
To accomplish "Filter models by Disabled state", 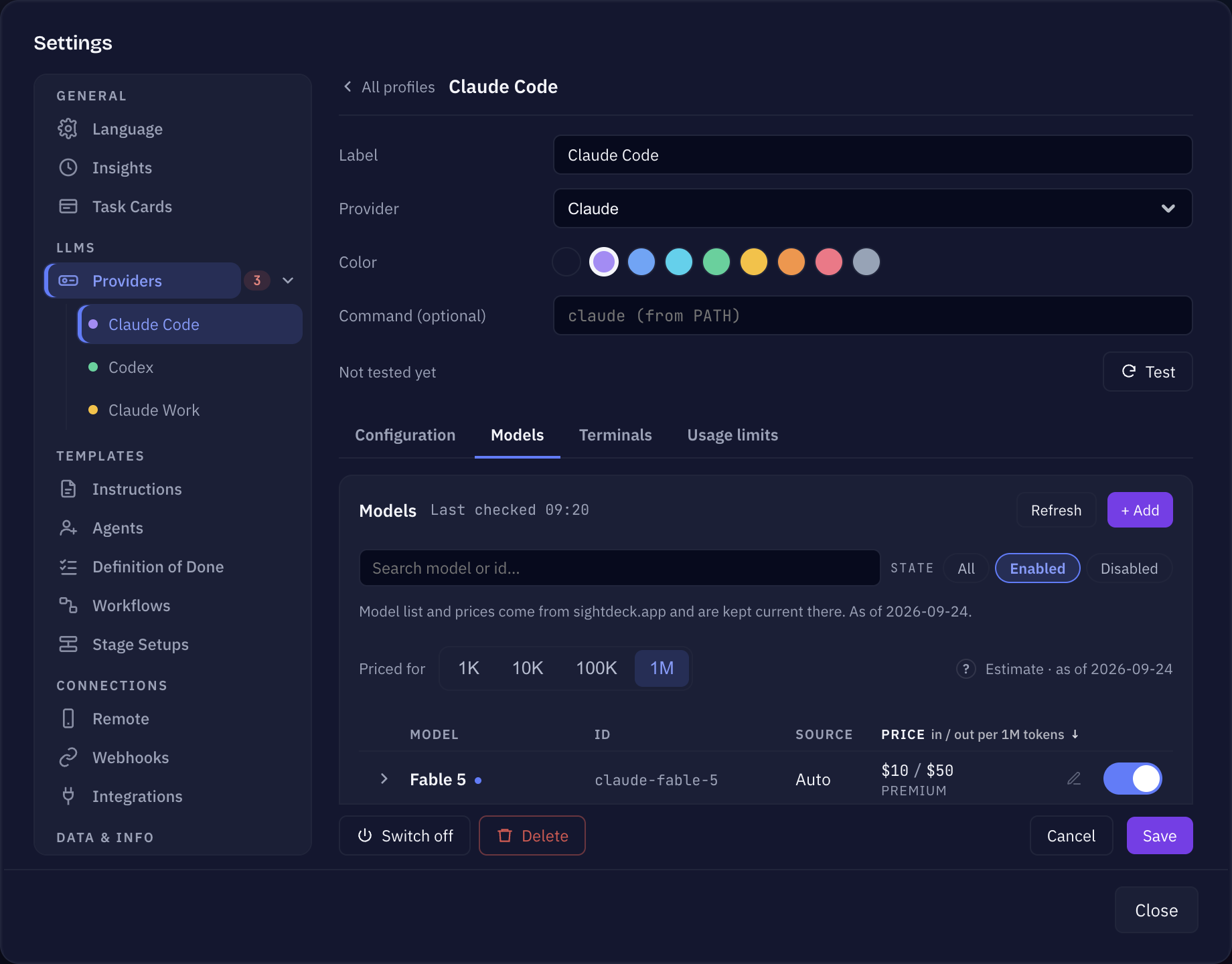I will (1129, 568).
